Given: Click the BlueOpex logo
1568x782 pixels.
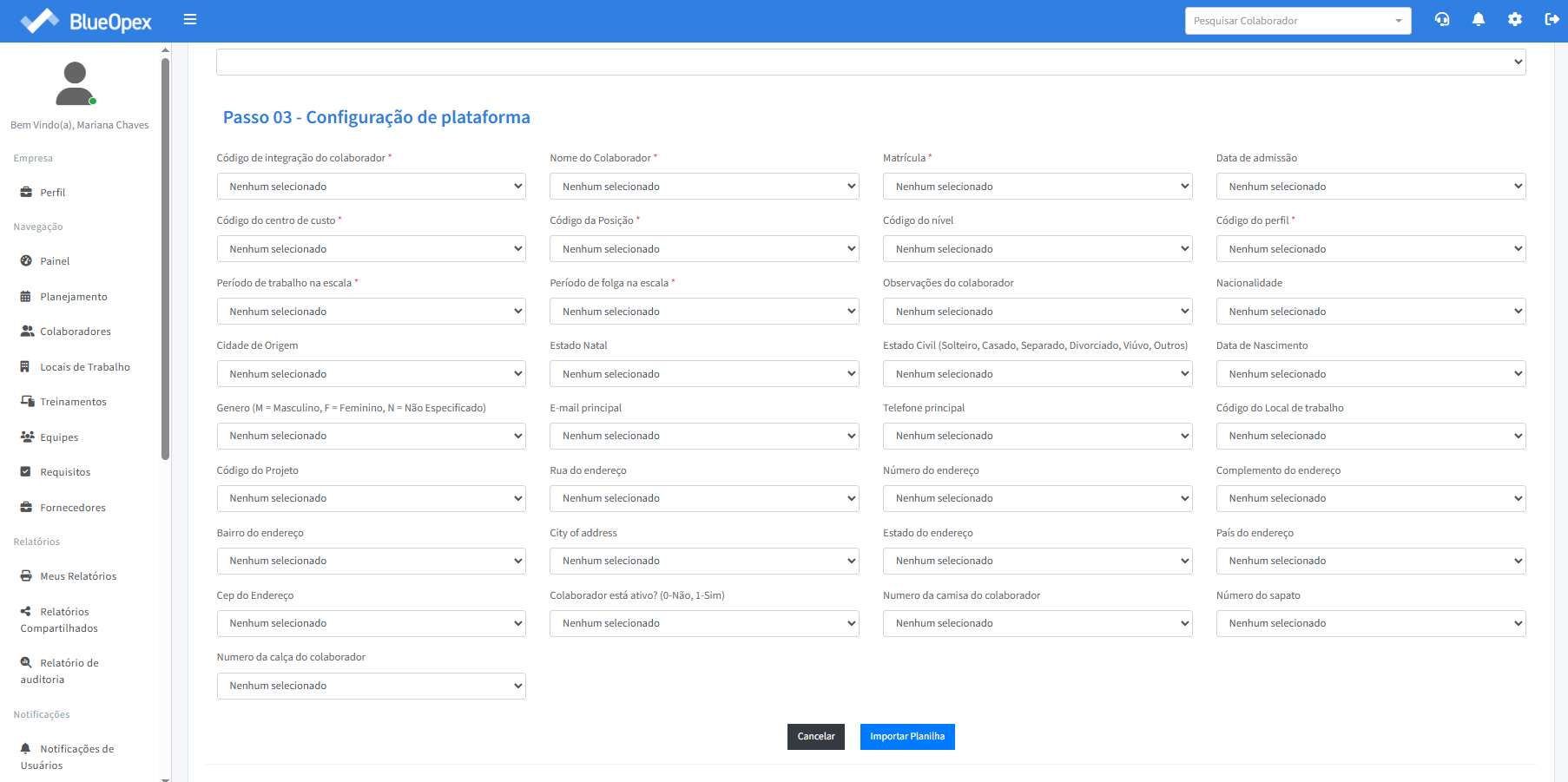Looking at the screenshot, I should click(x=86, y=21).
